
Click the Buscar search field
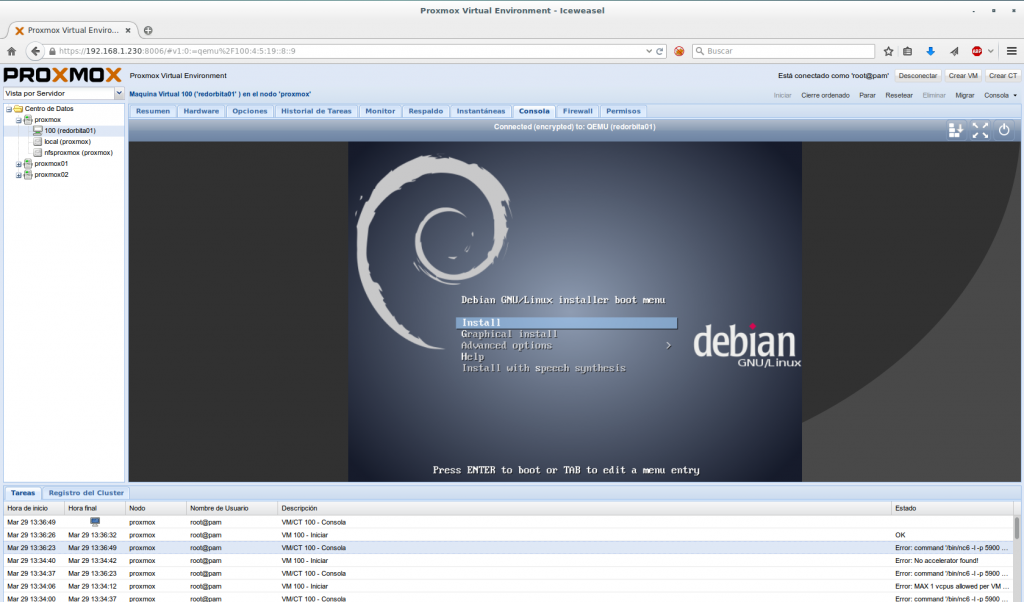780,50
